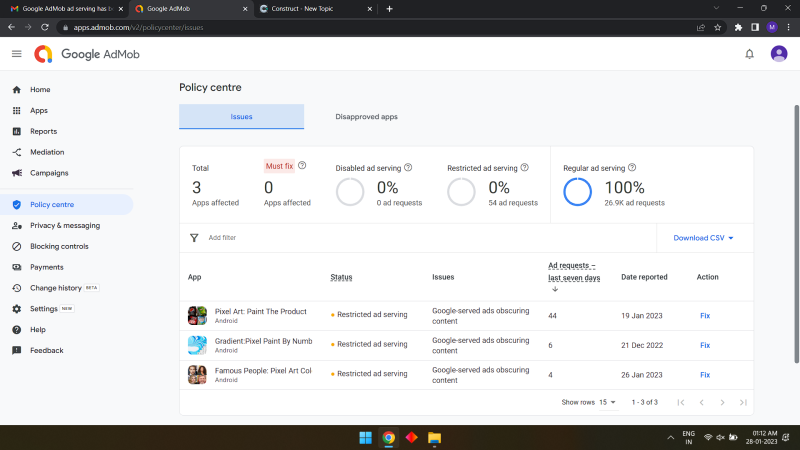
Task: Click the filter funnel icon
Action: pos(194,238)
